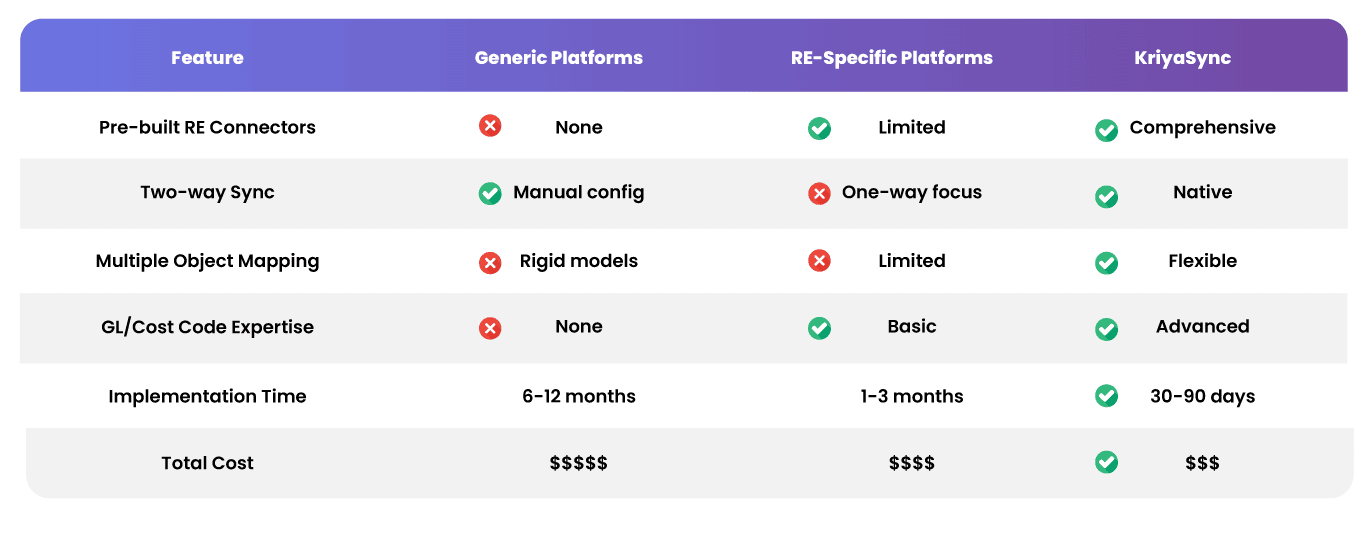Click green check beside '30-90 days'
1367x540 pixels.
coord(1106,396)
